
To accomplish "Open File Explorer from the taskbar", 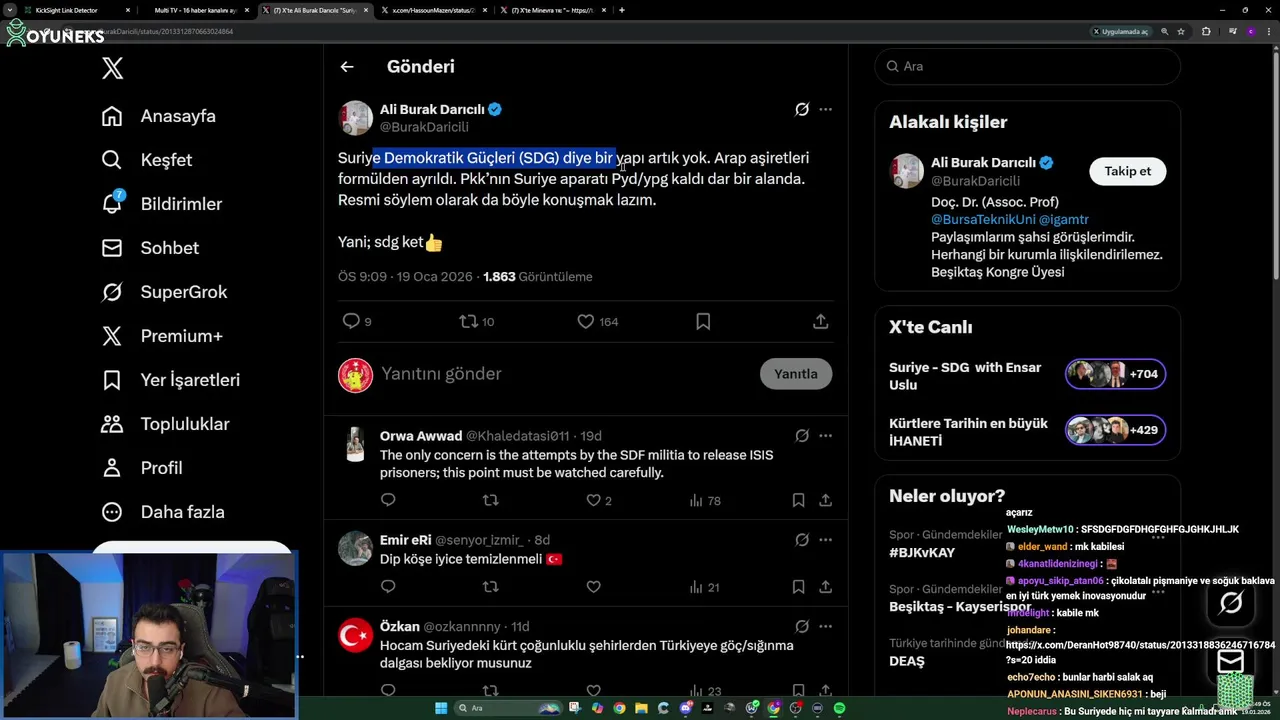I will pyautogui.click(x=641, y=708).
